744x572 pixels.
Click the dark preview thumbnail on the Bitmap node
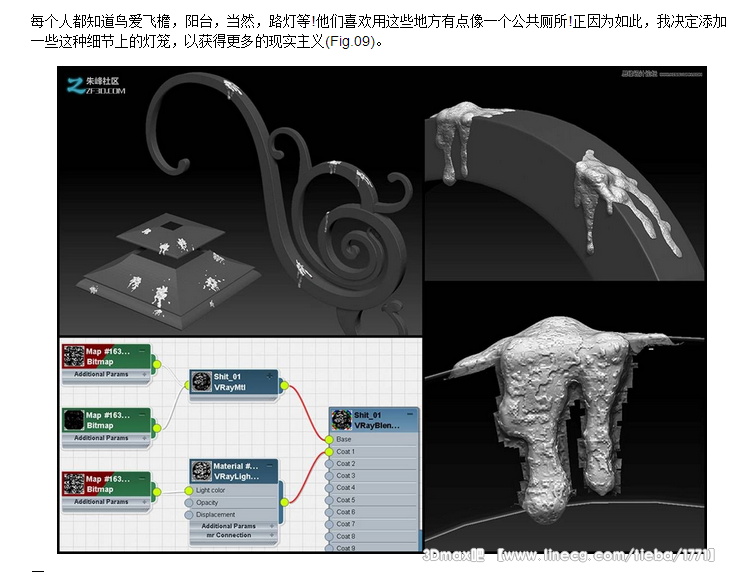[74, 420]
